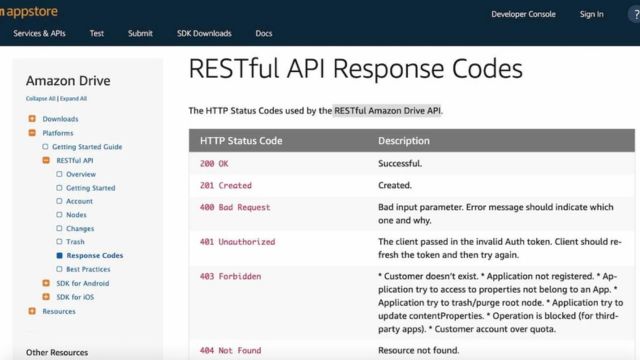Click the RESTful API Response Codes heading
The width and height of the screenshot is (640, 360).
(x=356, y=69)
